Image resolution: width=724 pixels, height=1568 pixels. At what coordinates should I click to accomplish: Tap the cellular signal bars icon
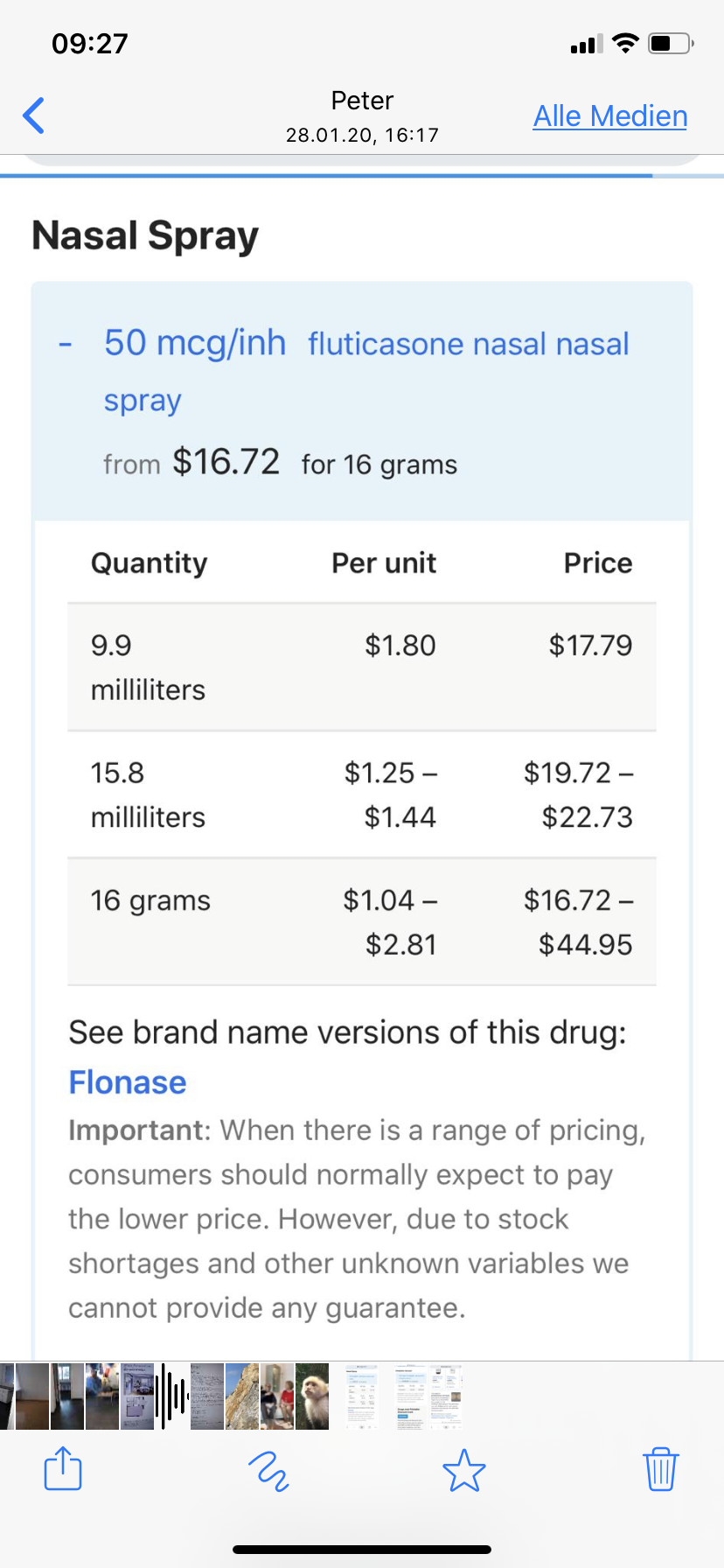coord(586,44)
